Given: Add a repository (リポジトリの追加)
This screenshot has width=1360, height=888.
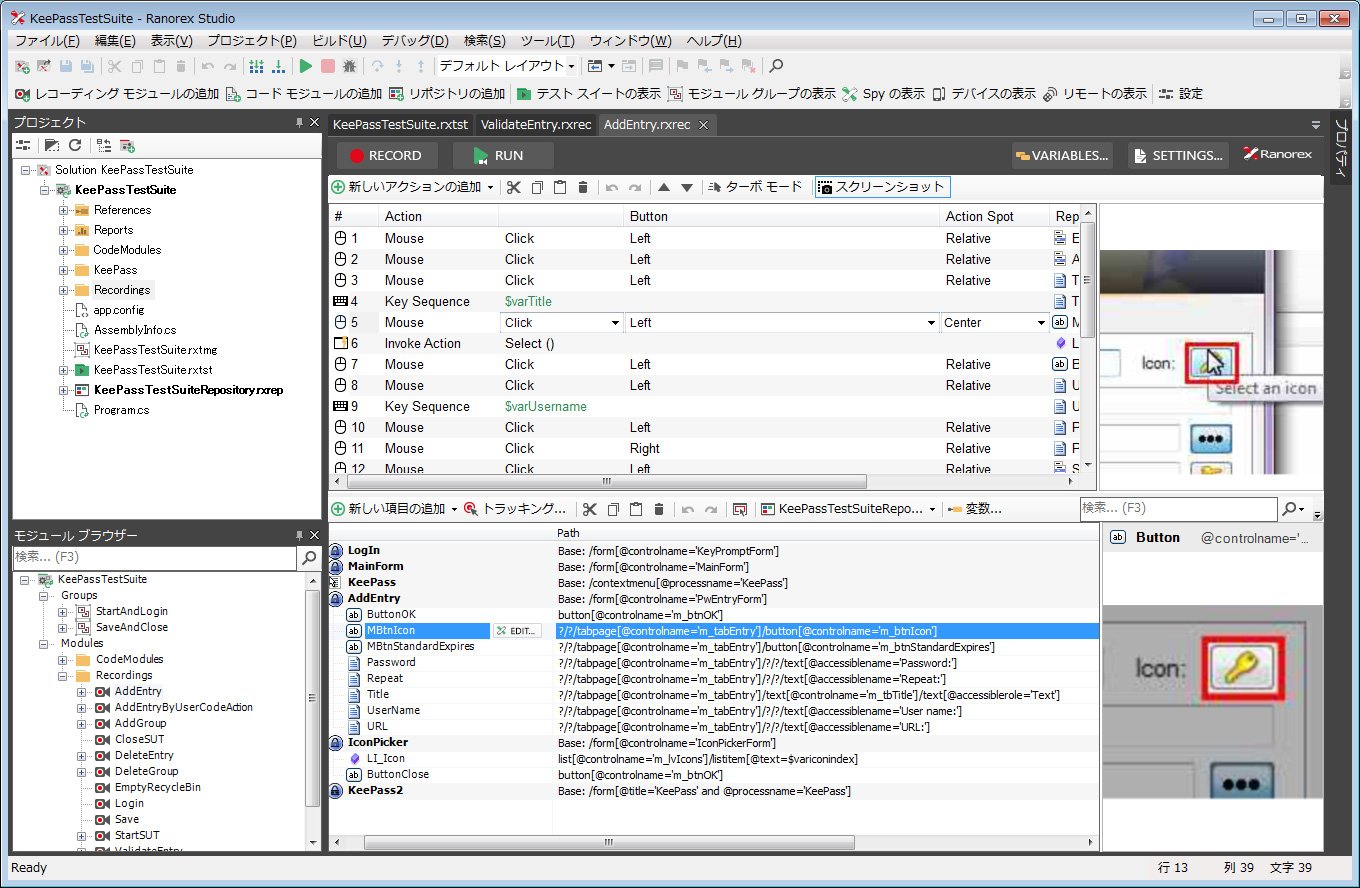Looking at the screenshot, I should [x=447, y=94].
